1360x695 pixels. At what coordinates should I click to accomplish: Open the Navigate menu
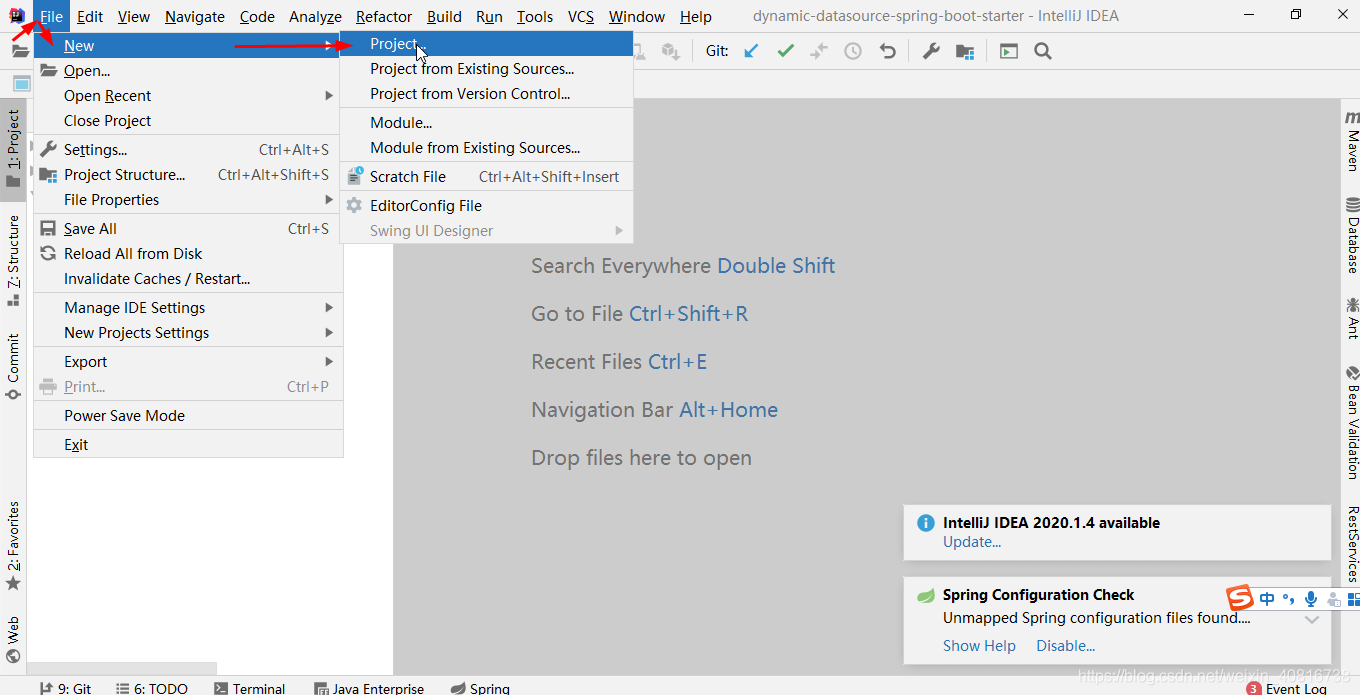pyautogui.click(x=195, y=16)
